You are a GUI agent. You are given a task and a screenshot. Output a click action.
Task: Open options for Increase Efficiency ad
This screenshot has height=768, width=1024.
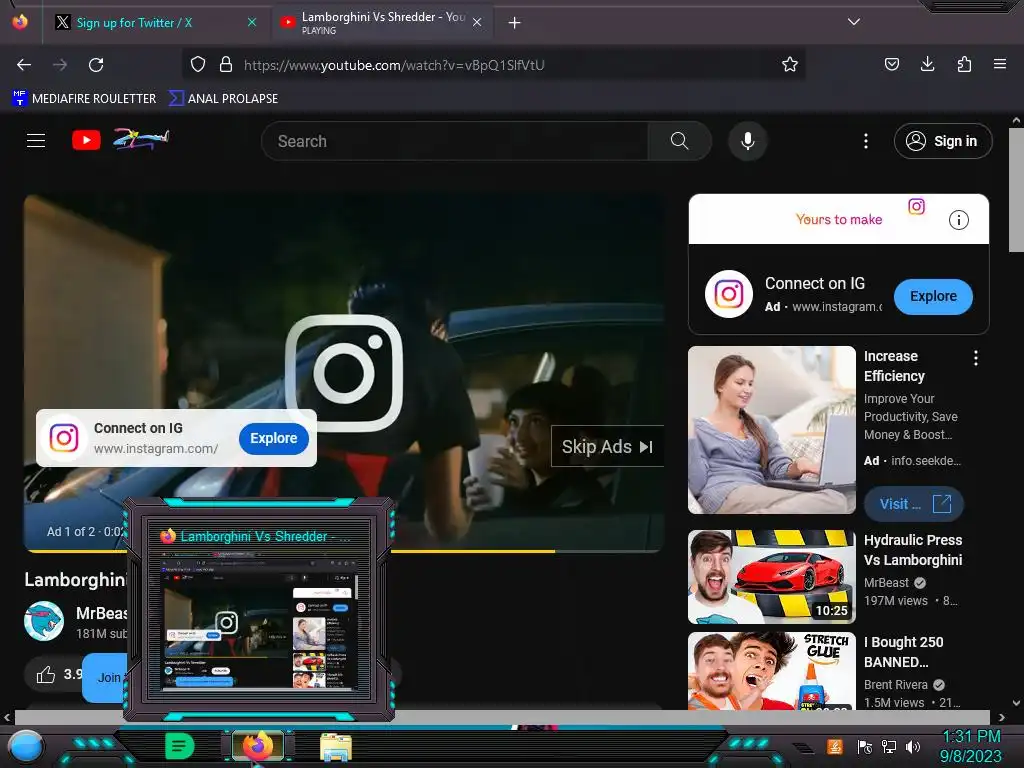(976, 358)
